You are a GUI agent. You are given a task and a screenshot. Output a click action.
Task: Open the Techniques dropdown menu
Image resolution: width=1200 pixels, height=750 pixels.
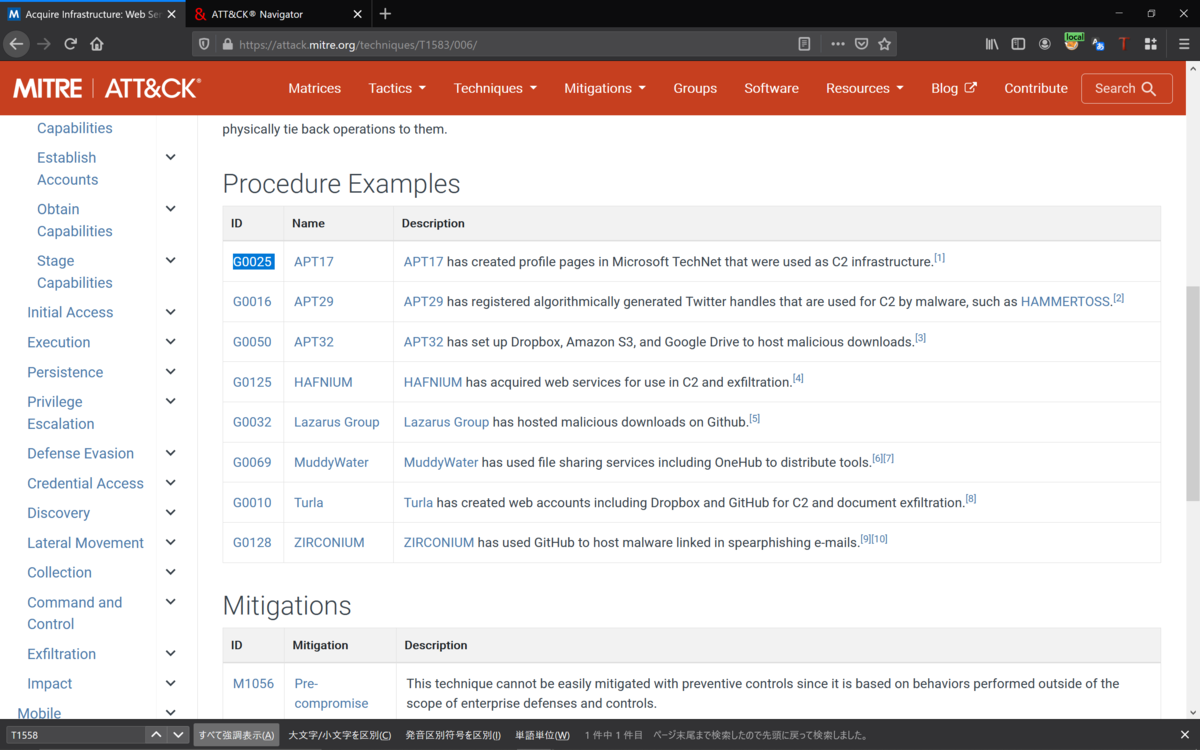coord(495,88)
